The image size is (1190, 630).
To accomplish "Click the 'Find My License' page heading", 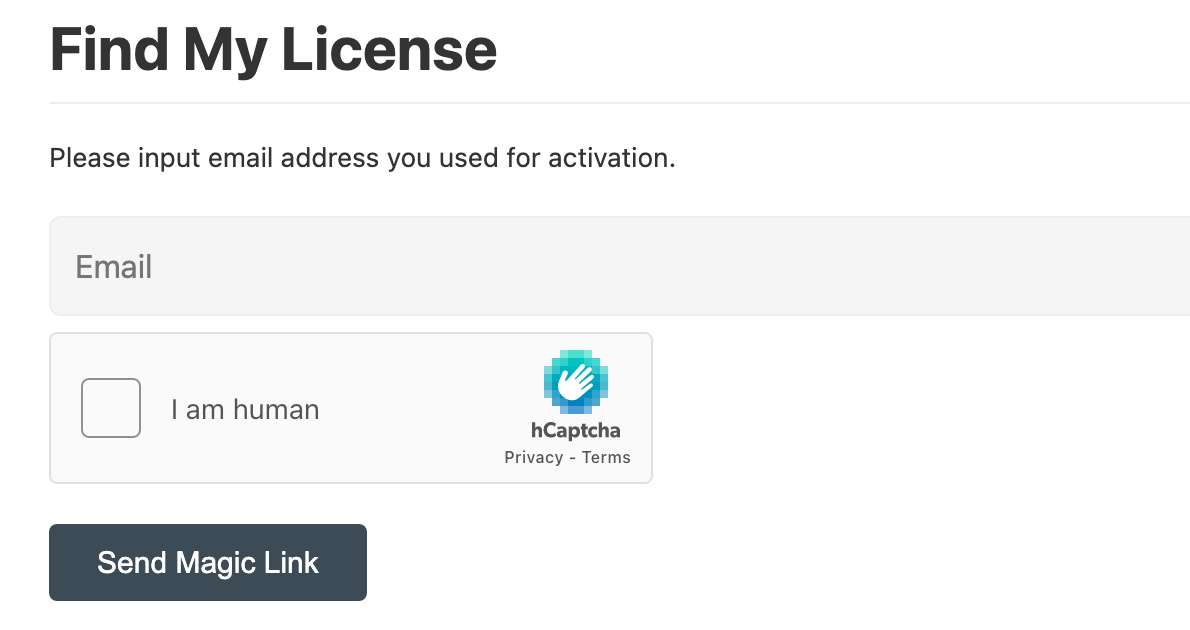I will click(x=272, y=49).
